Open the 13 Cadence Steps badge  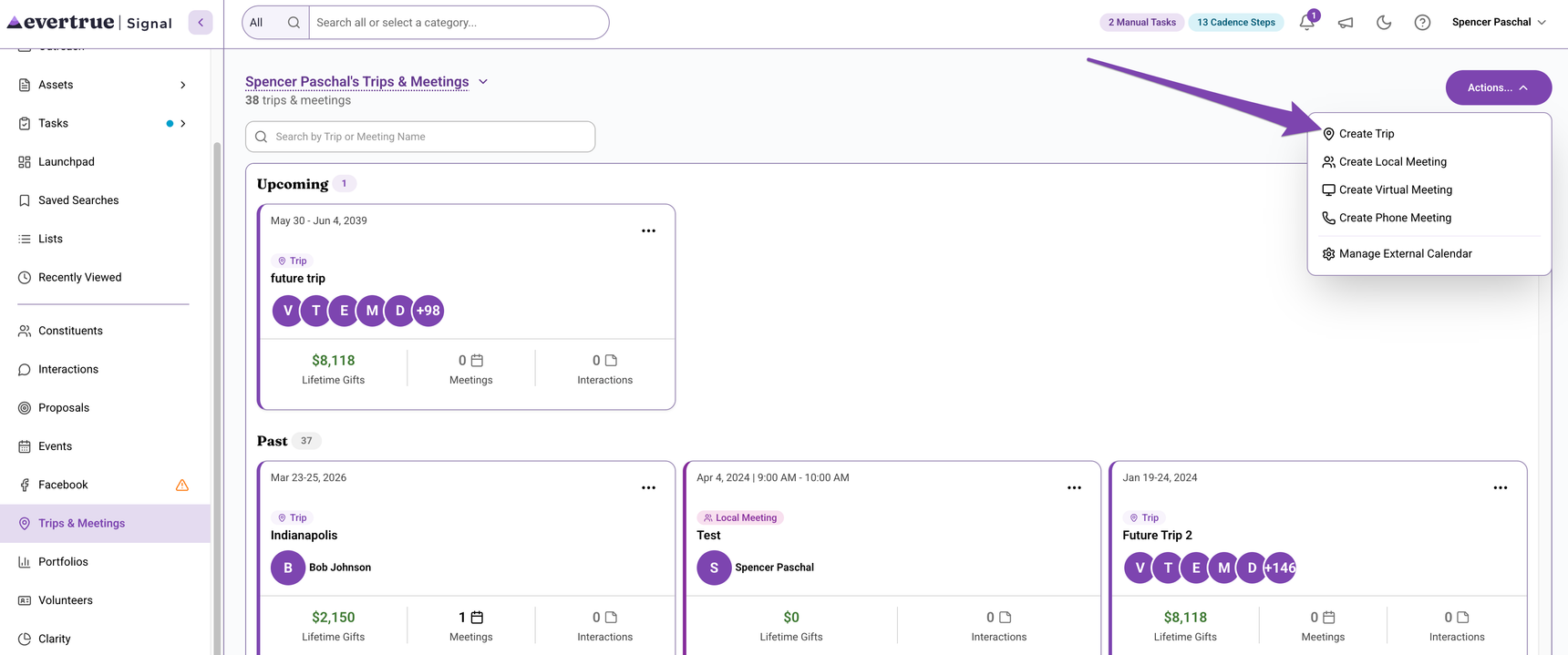1236,23
